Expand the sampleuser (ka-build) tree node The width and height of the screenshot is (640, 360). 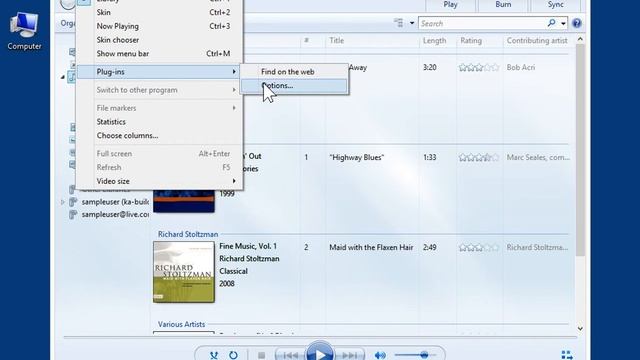point(62,202)
